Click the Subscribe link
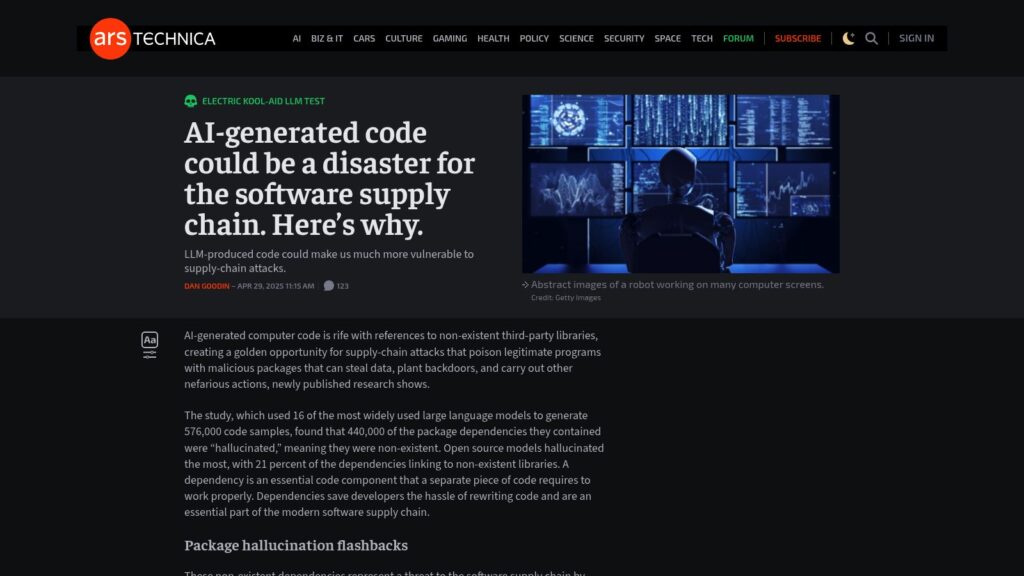Viewport: 1024px width, 576px height. coord(797,39)
